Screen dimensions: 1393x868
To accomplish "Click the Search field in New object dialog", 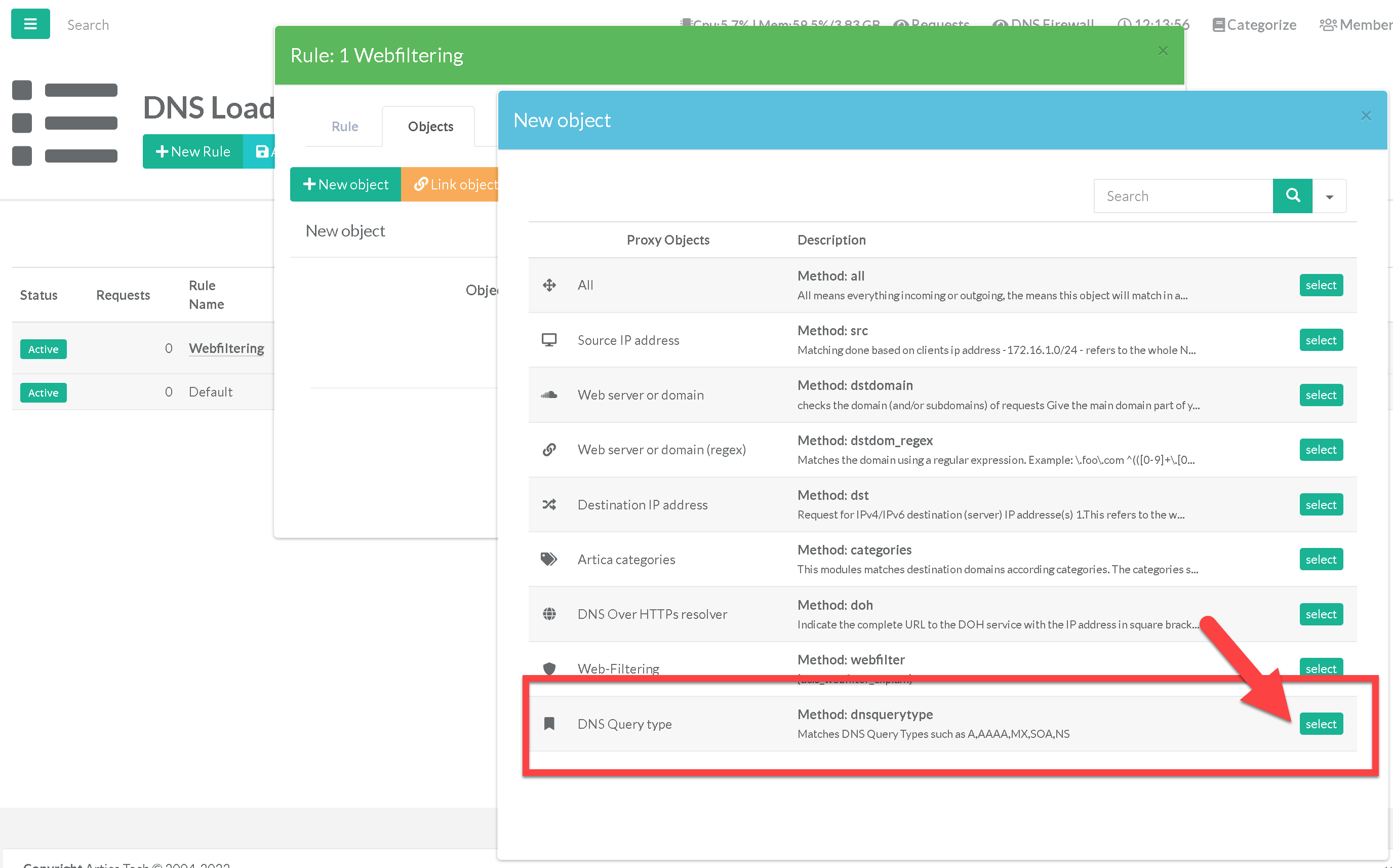I will click(x=1182, y=196).
